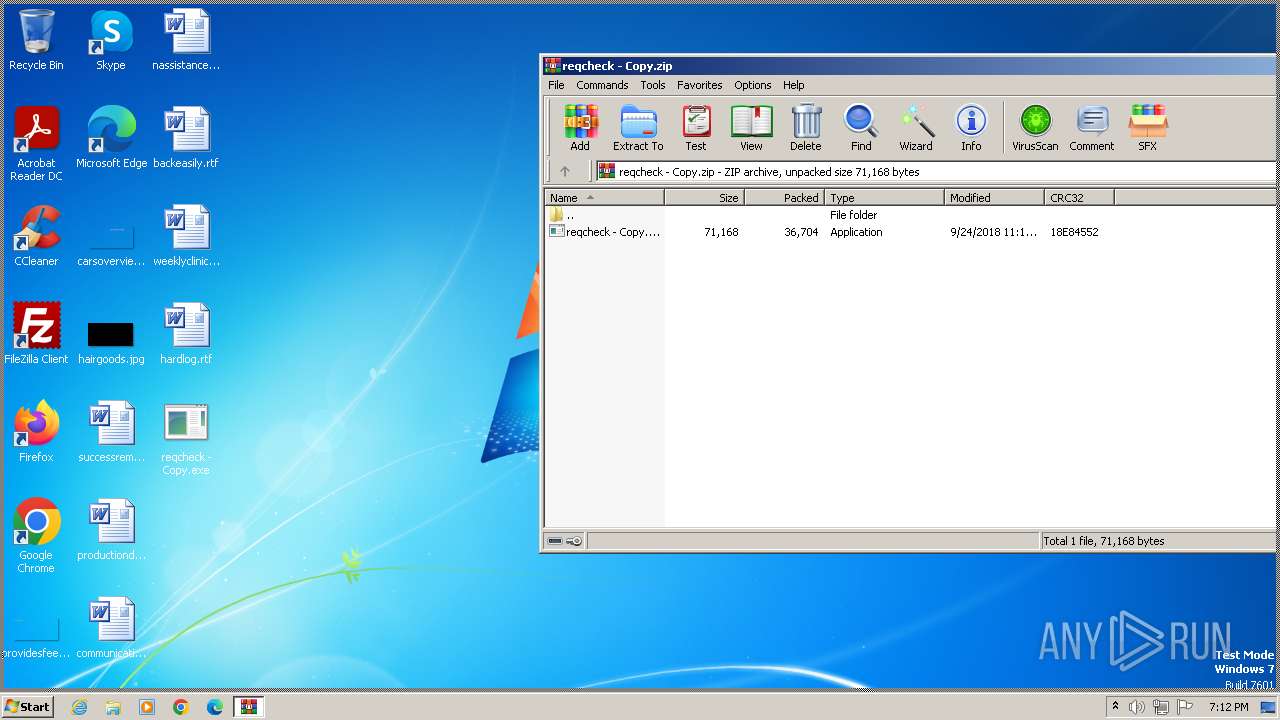Image resolution: width=1280 pixels, height=720 pixels.
Task: Sort by the Type column header
Action: click(884, 198)
